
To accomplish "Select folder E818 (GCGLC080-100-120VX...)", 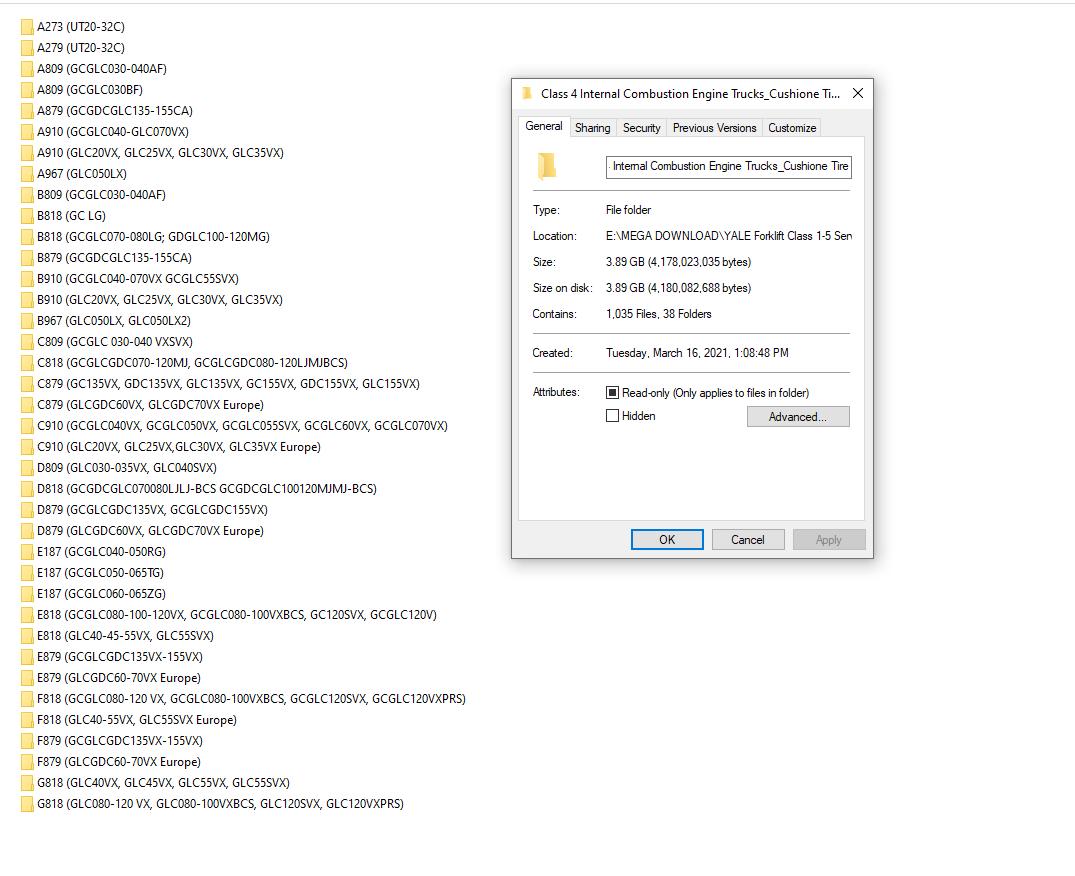I will pos(230,615).
